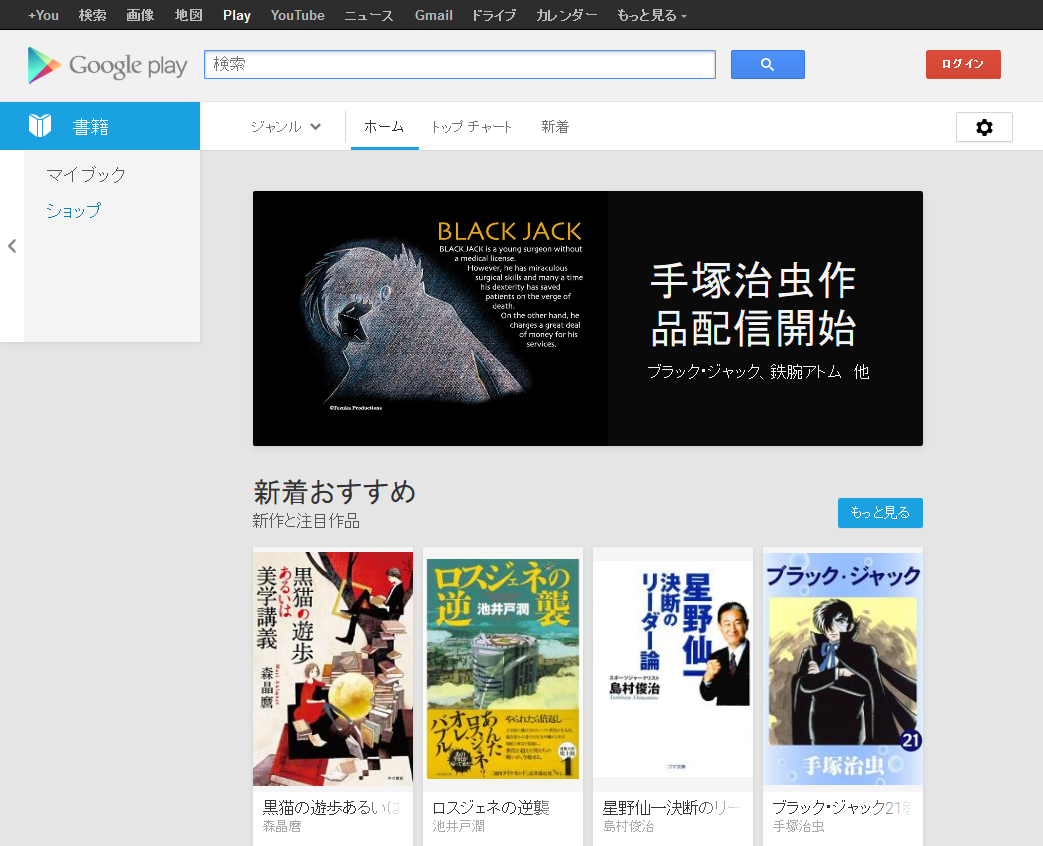This screenshot has height=846, width=1043.
Task: Click the red ログイン button
Action: coord(963,65)
